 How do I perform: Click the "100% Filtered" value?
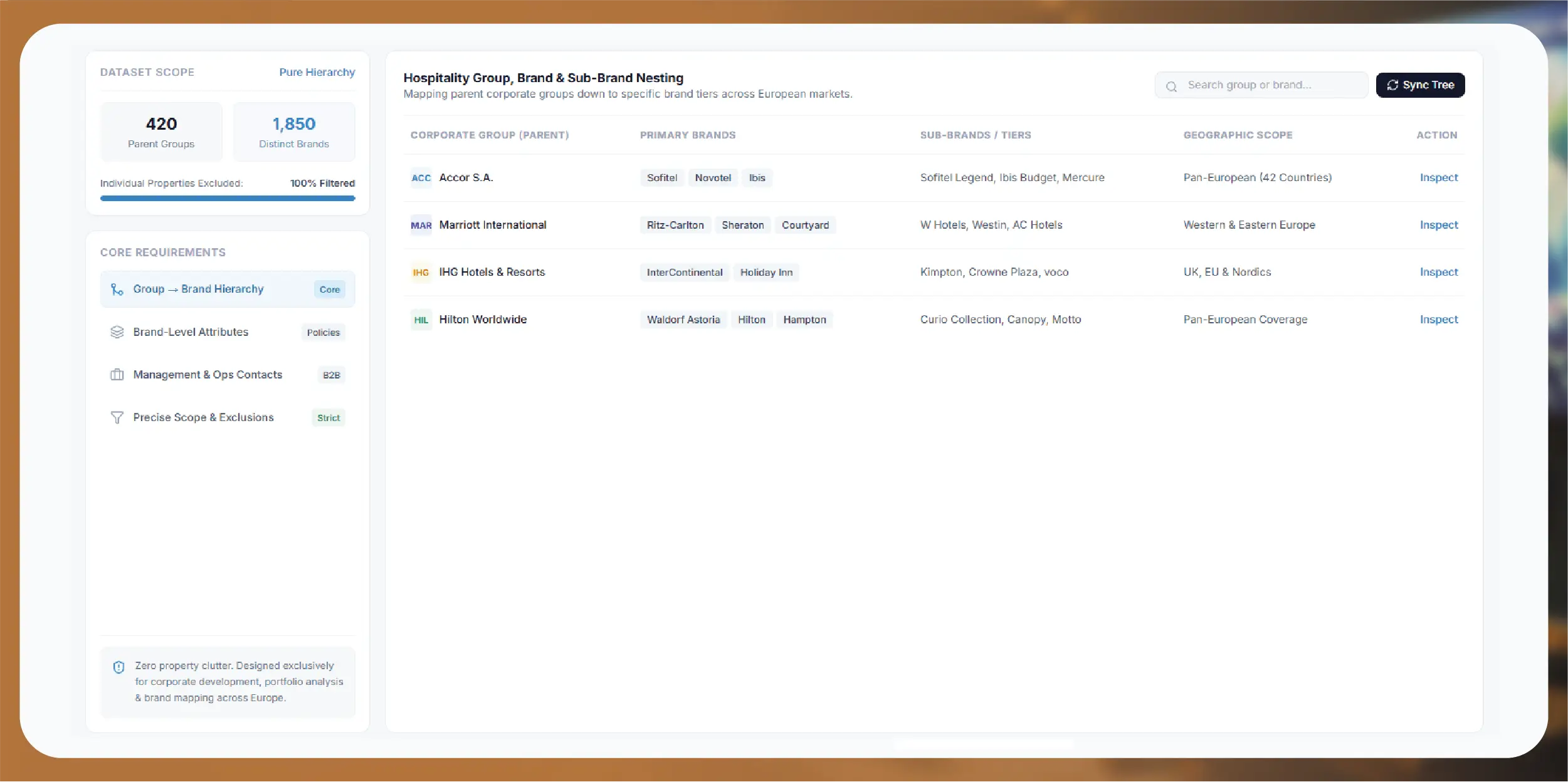(322, 184)
